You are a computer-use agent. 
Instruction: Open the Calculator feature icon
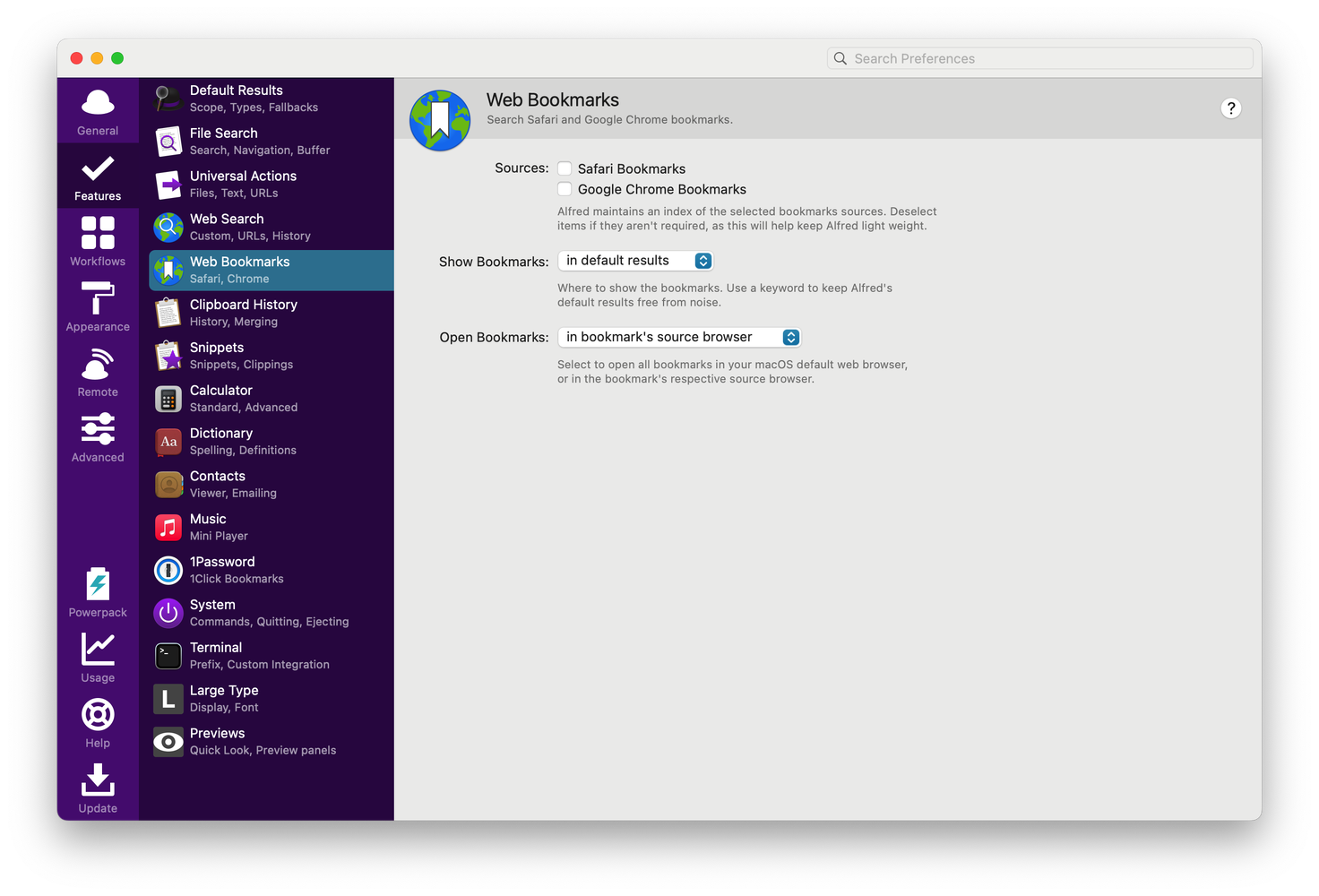click(x=168, y=399)
